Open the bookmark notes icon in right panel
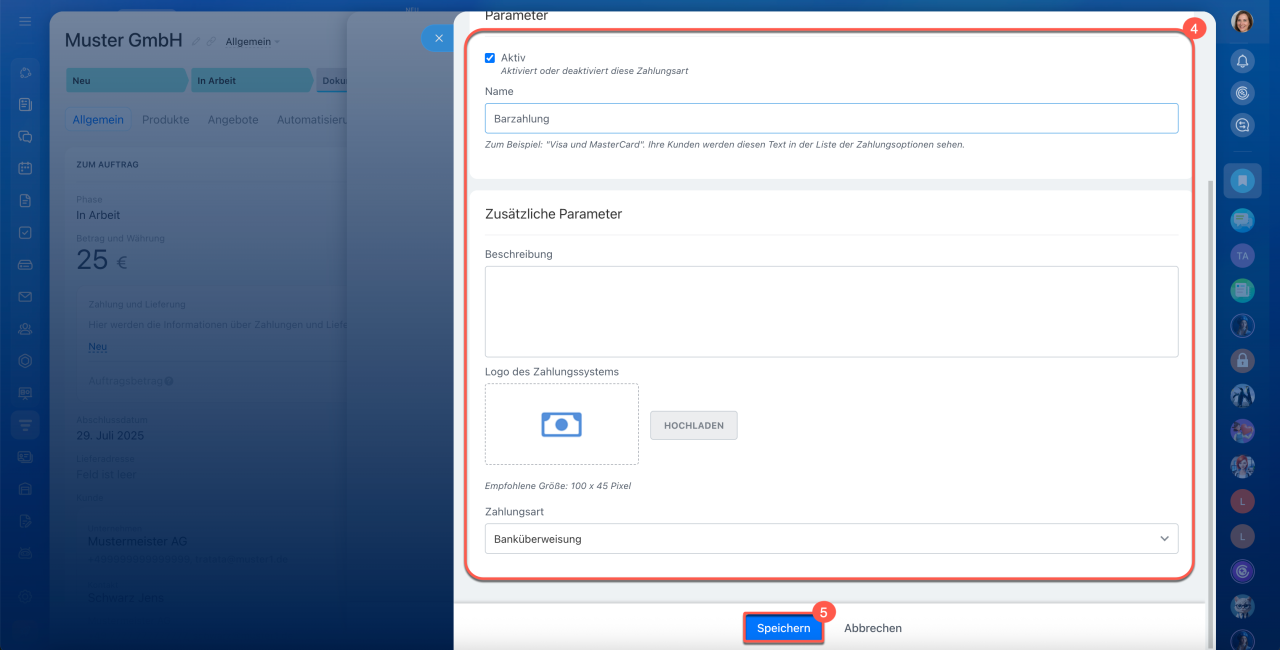The image size is (1280, 650). [x=1242, y=181]
